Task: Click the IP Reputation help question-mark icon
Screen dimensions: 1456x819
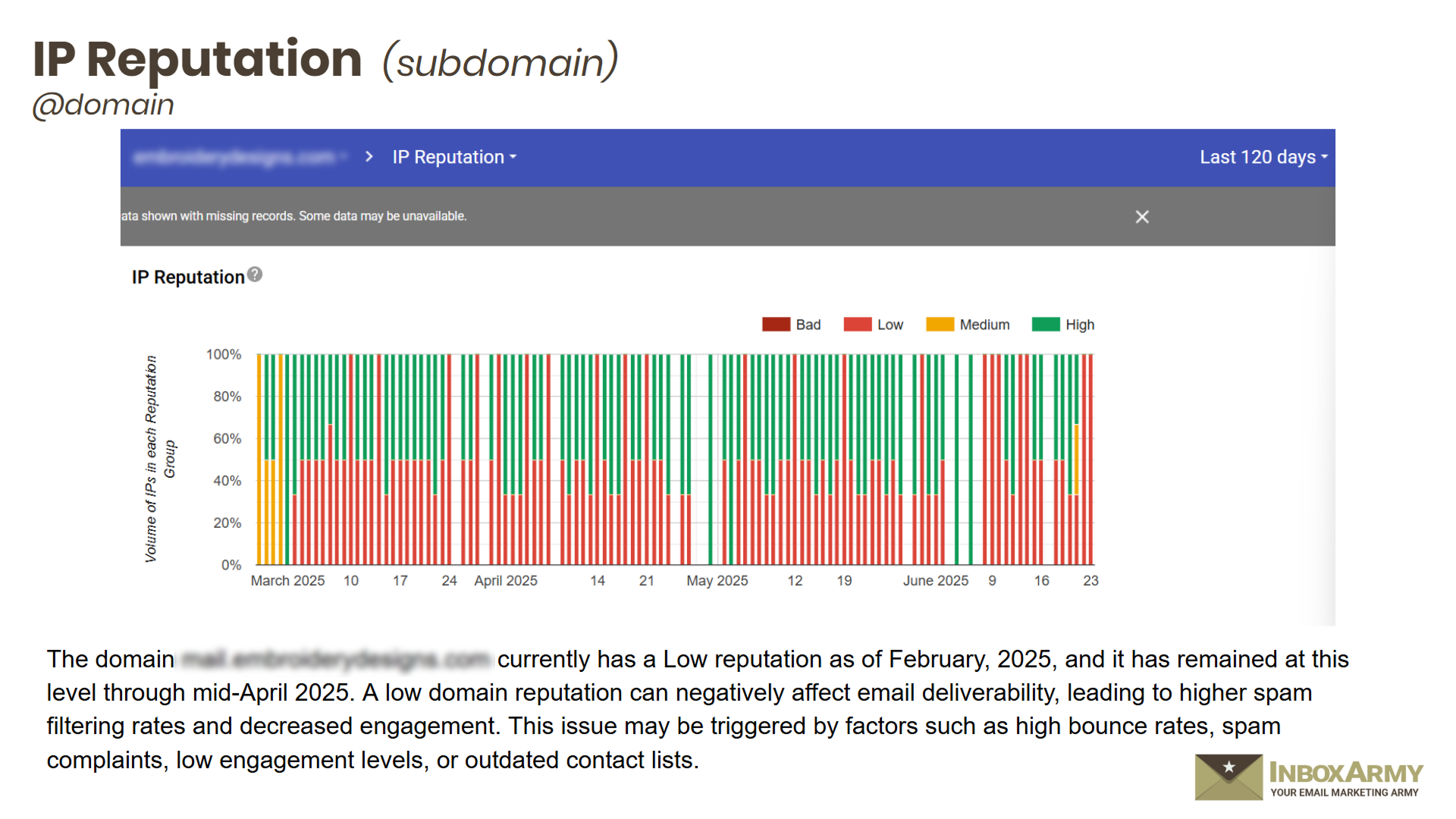Action: point(255,275)
